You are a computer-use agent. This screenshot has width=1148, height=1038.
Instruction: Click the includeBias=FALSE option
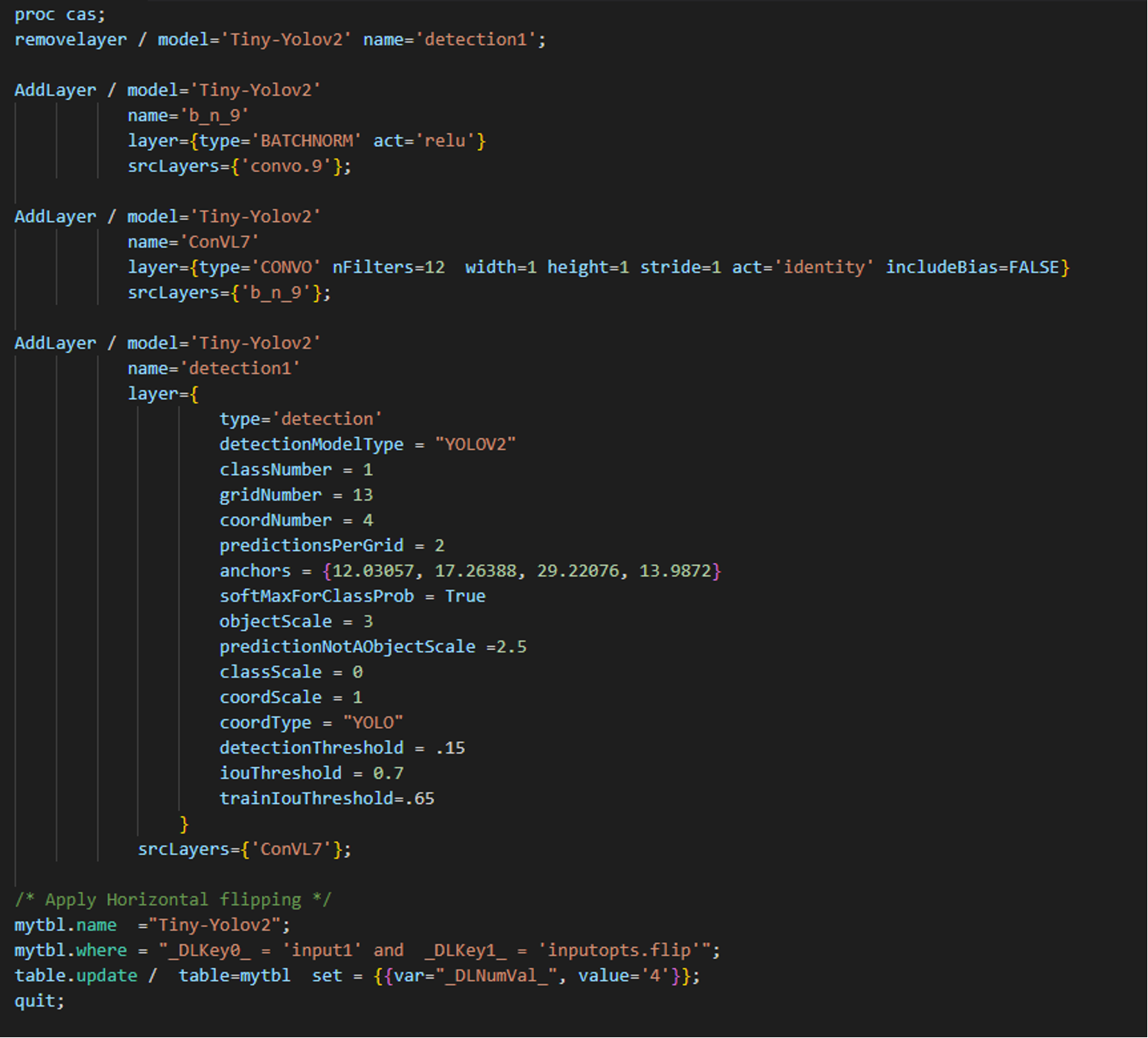(972, 268)
